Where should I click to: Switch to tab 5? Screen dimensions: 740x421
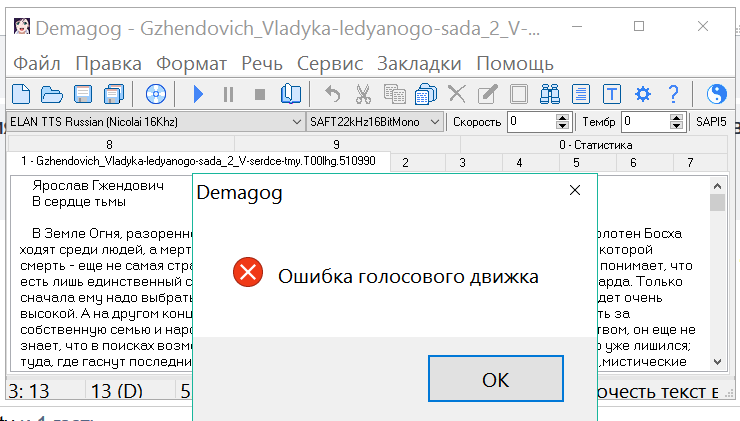(576, 163)
